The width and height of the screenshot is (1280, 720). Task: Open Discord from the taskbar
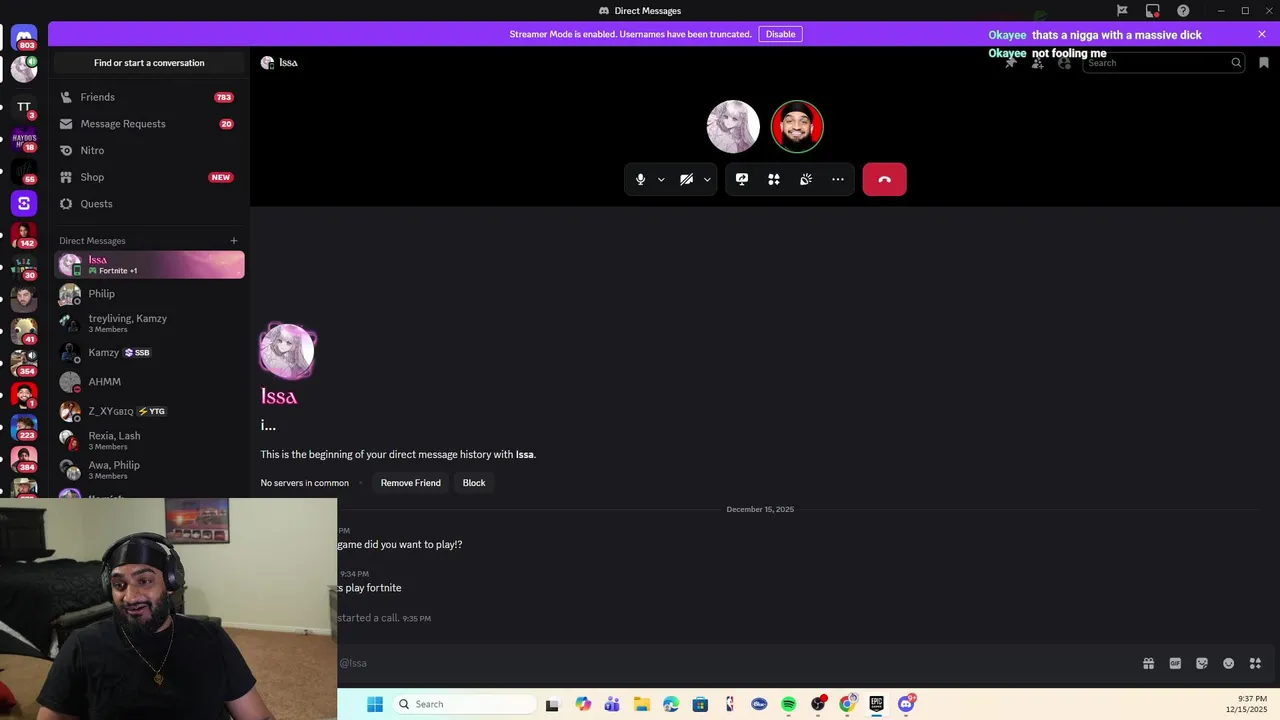pyautogui.click(x=906, y=704)
